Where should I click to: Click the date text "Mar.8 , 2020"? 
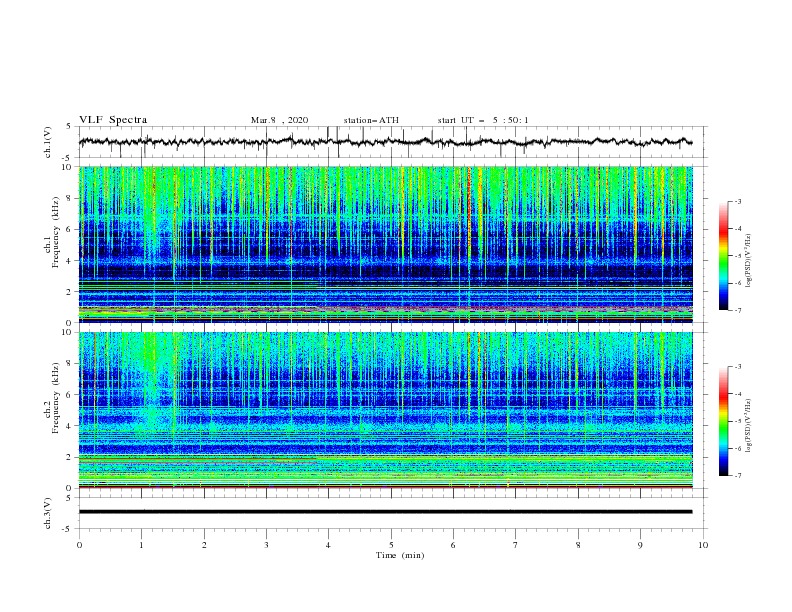click(279, 120)
